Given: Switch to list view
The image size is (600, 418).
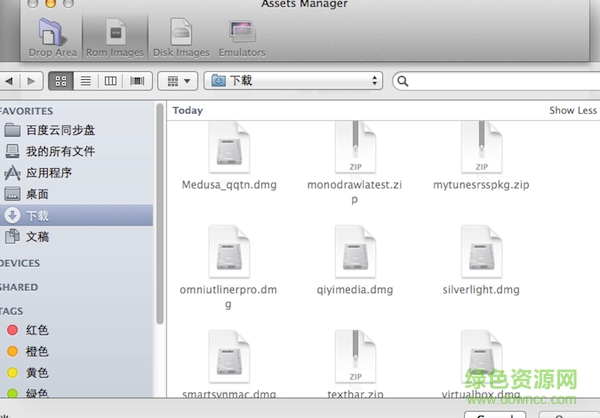Looking at the screenshot, I should point(86,81).
